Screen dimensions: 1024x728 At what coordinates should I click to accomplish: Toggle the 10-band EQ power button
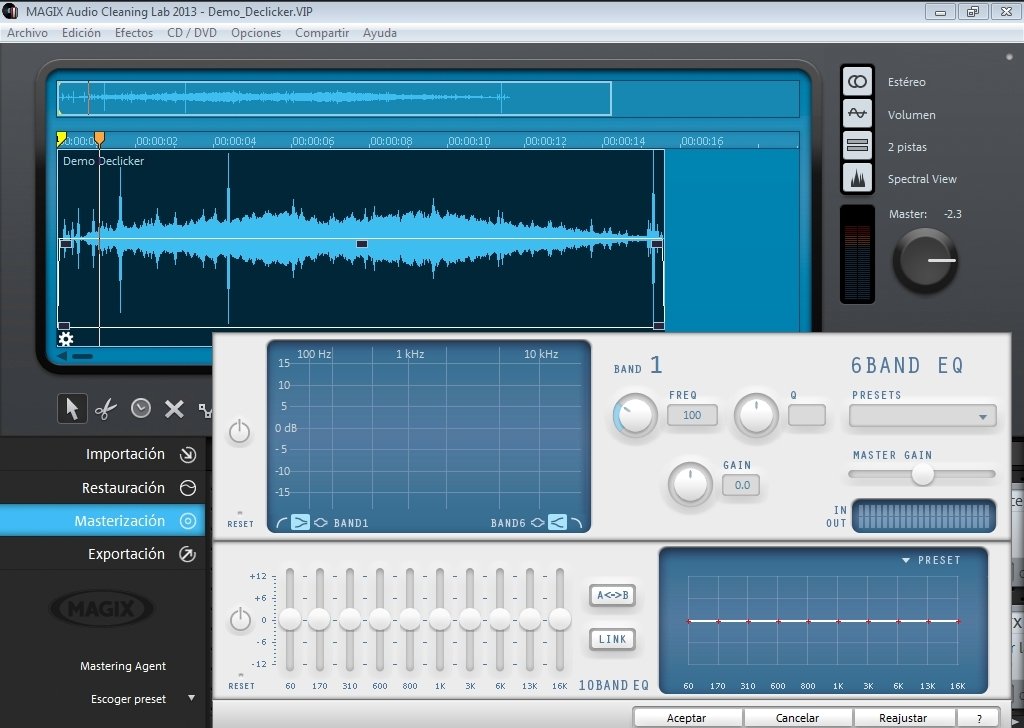pos(240,620)
